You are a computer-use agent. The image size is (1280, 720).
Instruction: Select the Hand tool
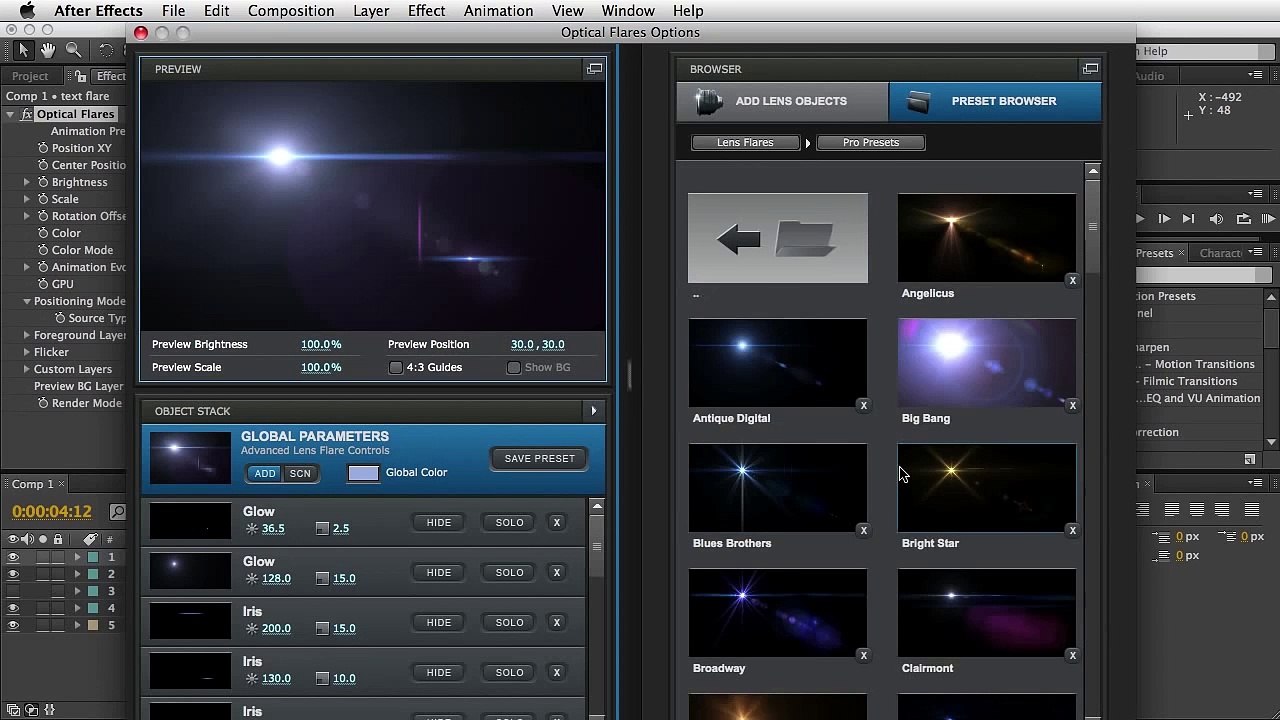(48, 50)
